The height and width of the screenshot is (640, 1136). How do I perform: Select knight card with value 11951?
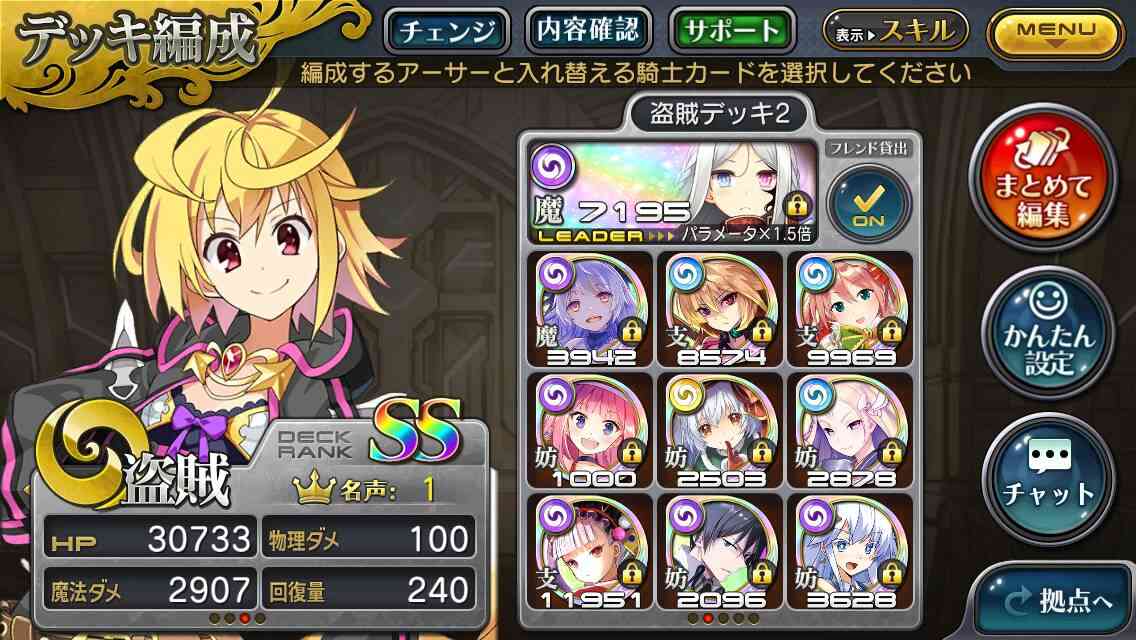coord(590,552)
